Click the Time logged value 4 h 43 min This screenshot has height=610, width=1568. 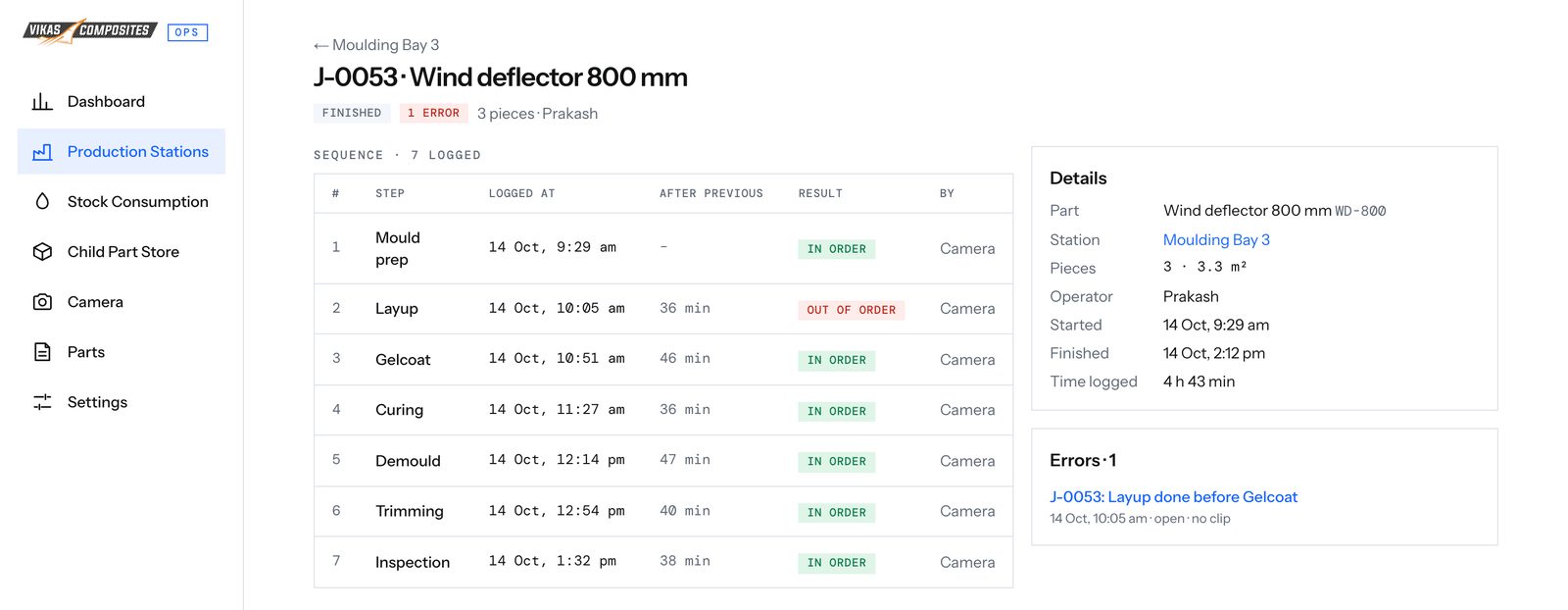click(x=1199, y=382)
